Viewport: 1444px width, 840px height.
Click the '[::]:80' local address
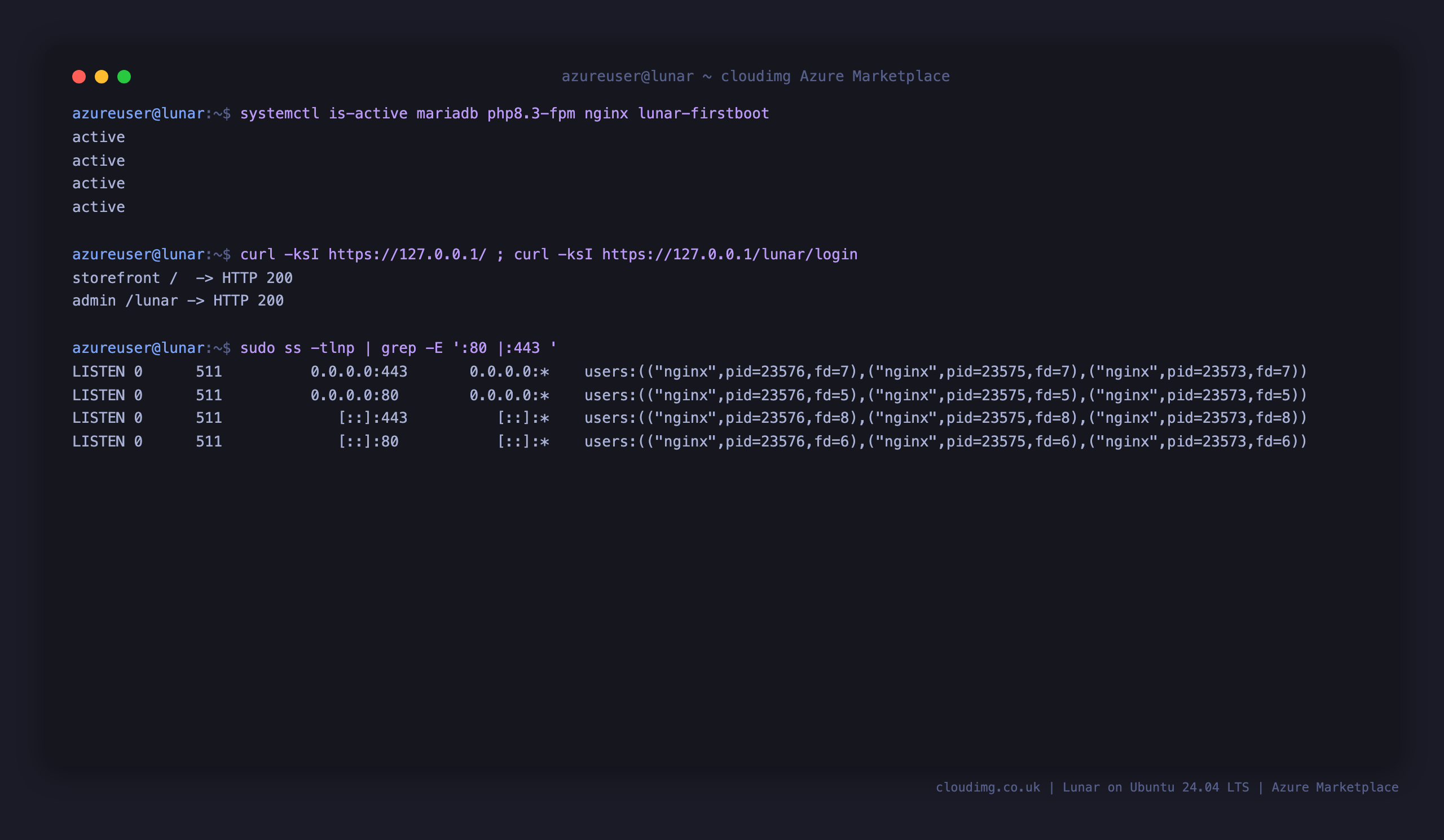coord(368,441)
